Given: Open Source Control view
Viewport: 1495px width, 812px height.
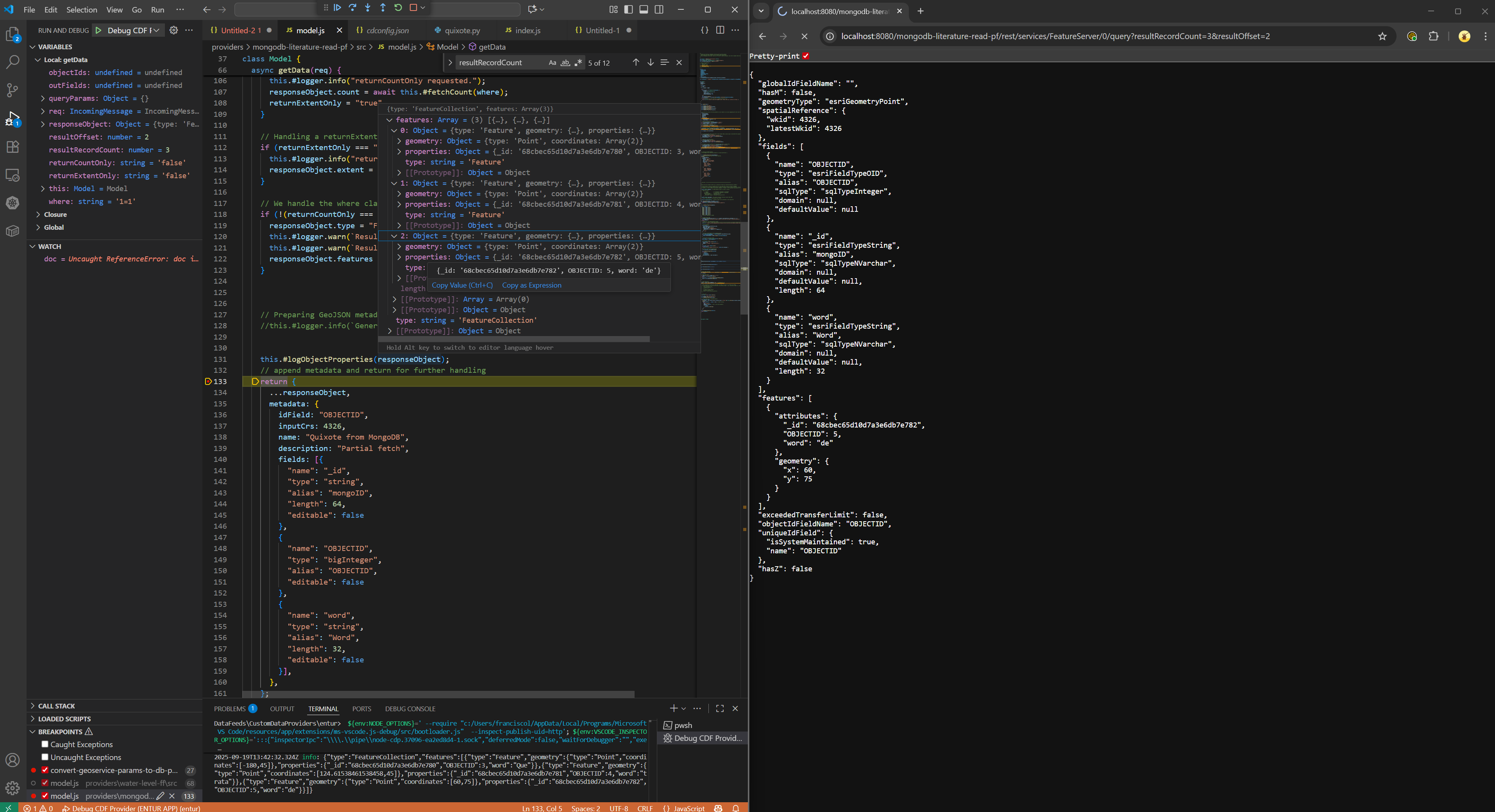Looking at the screenshot, I should coord(12,90).
